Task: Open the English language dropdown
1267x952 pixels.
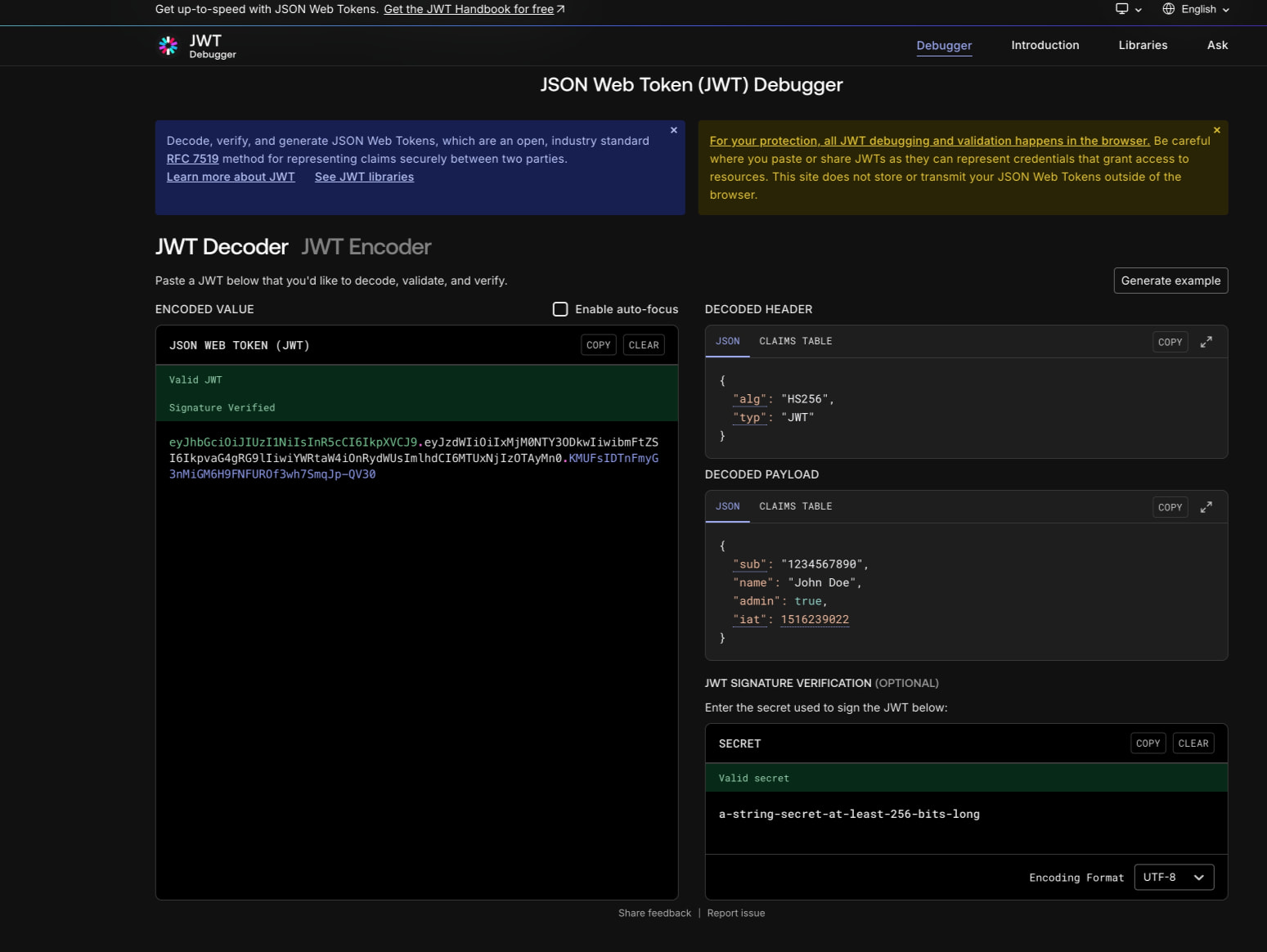Action: (x=1196, y=9)
